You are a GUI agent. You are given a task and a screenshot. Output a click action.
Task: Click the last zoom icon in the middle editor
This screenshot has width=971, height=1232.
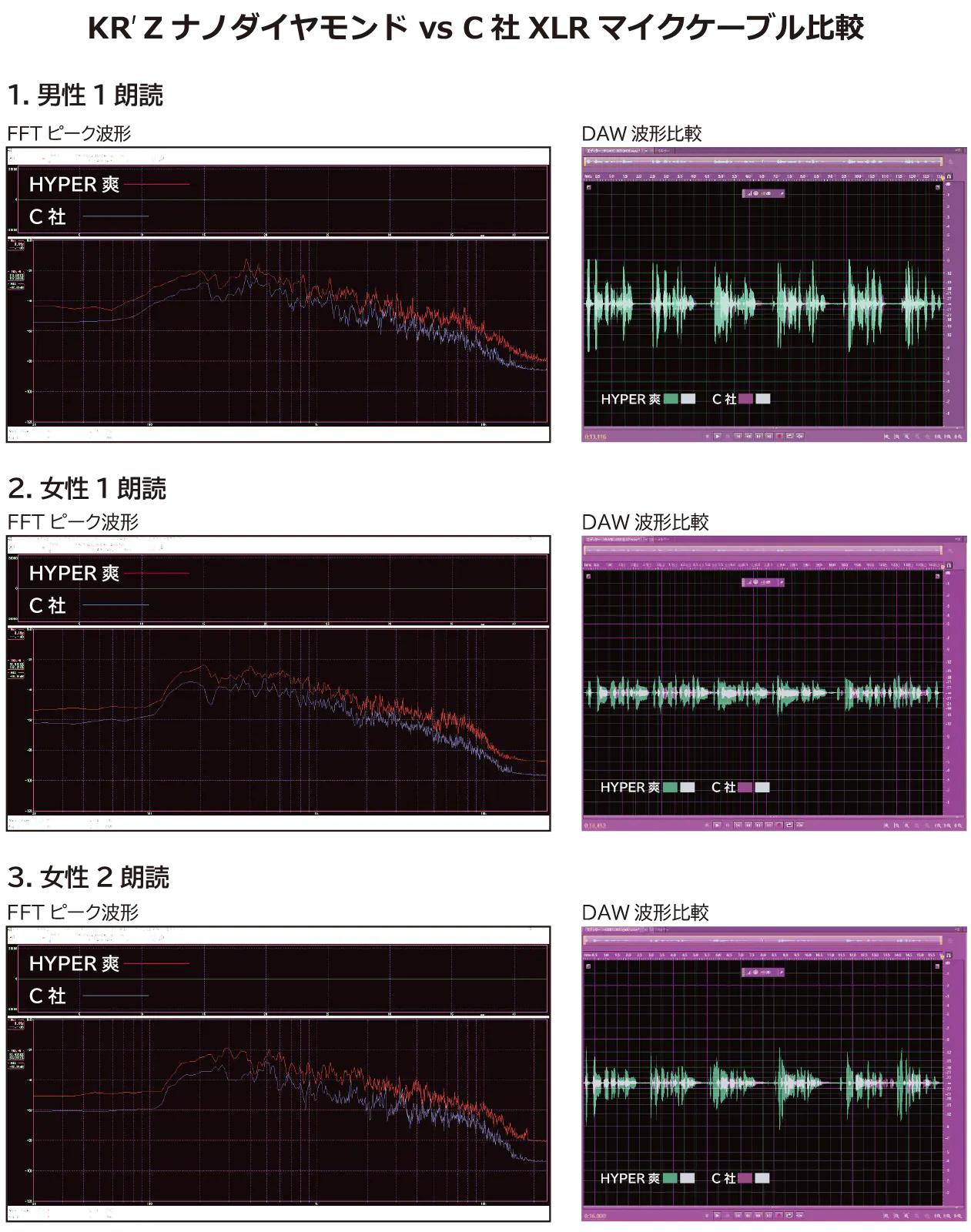pos(959,825)
